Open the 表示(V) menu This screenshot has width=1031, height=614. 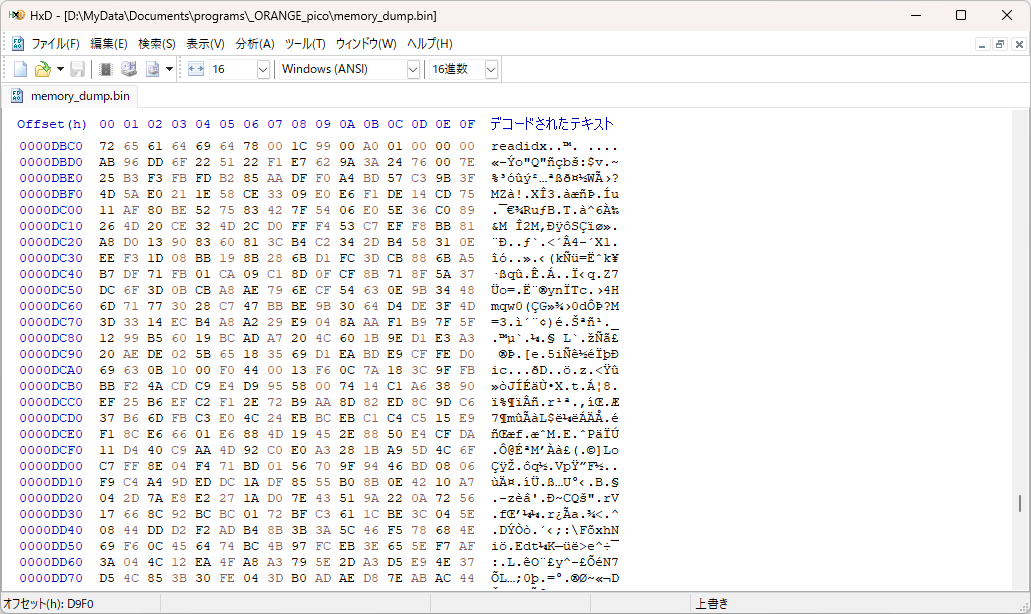click(x=205, y=44)
